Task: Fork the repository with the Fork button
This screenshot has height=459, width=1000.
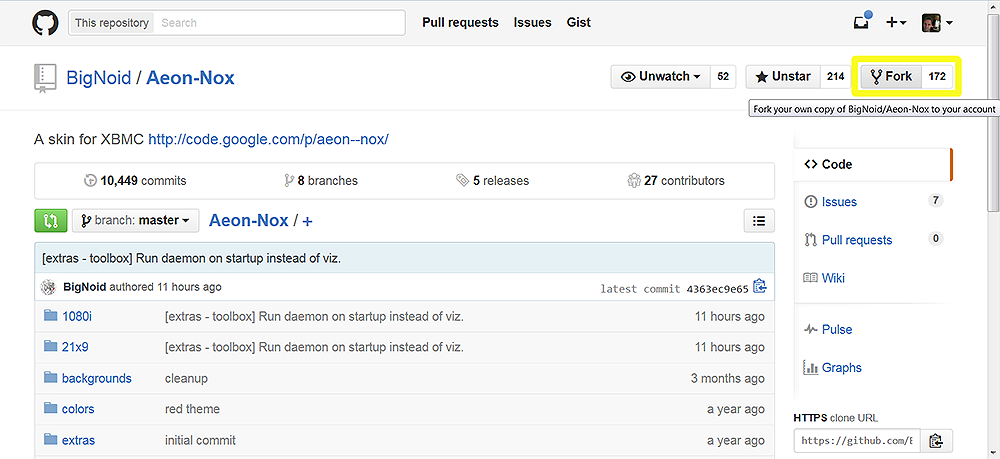Action: click(x=892, y=77)
